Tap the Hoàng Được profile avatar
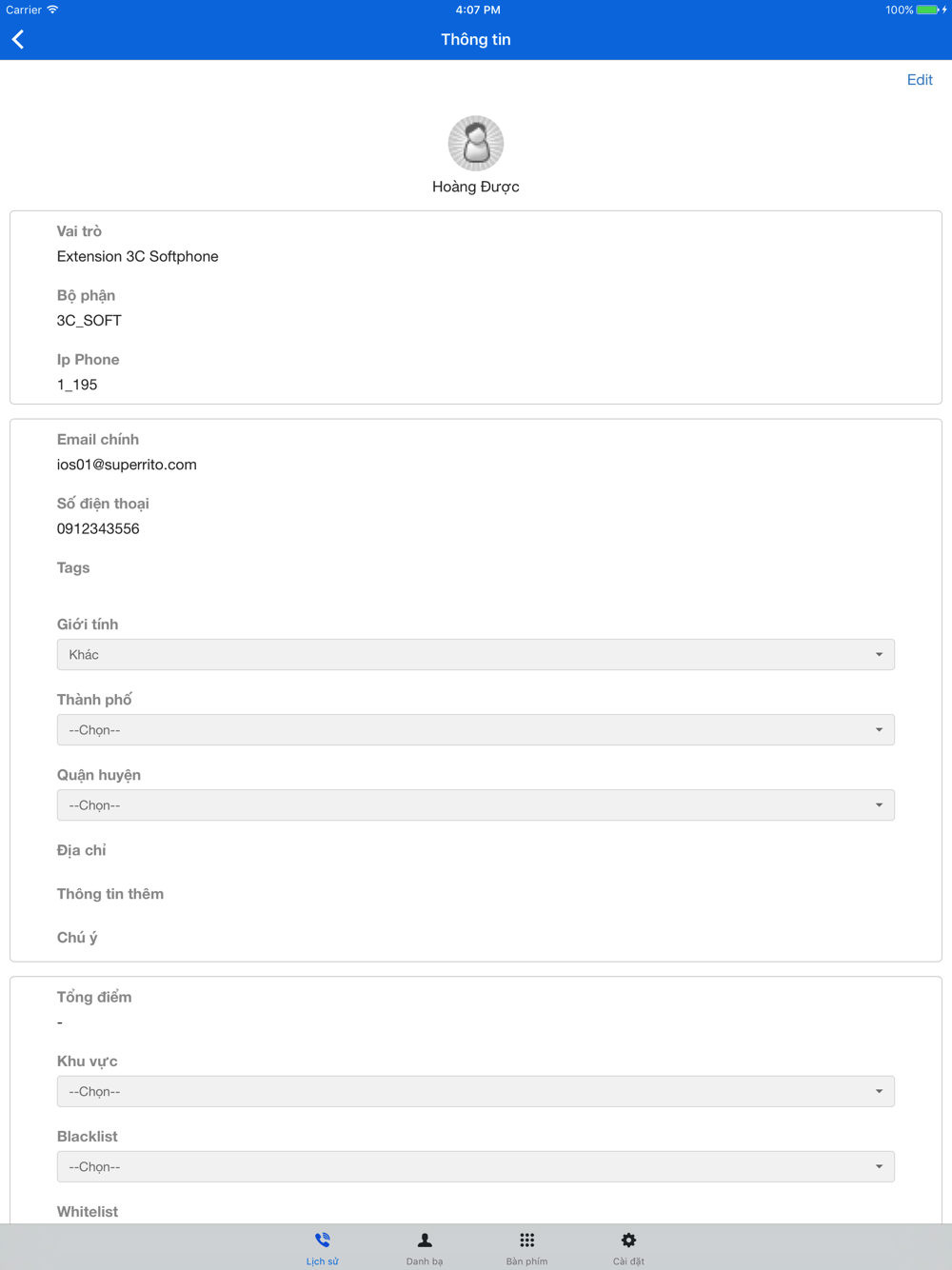 tap(476, 143)
